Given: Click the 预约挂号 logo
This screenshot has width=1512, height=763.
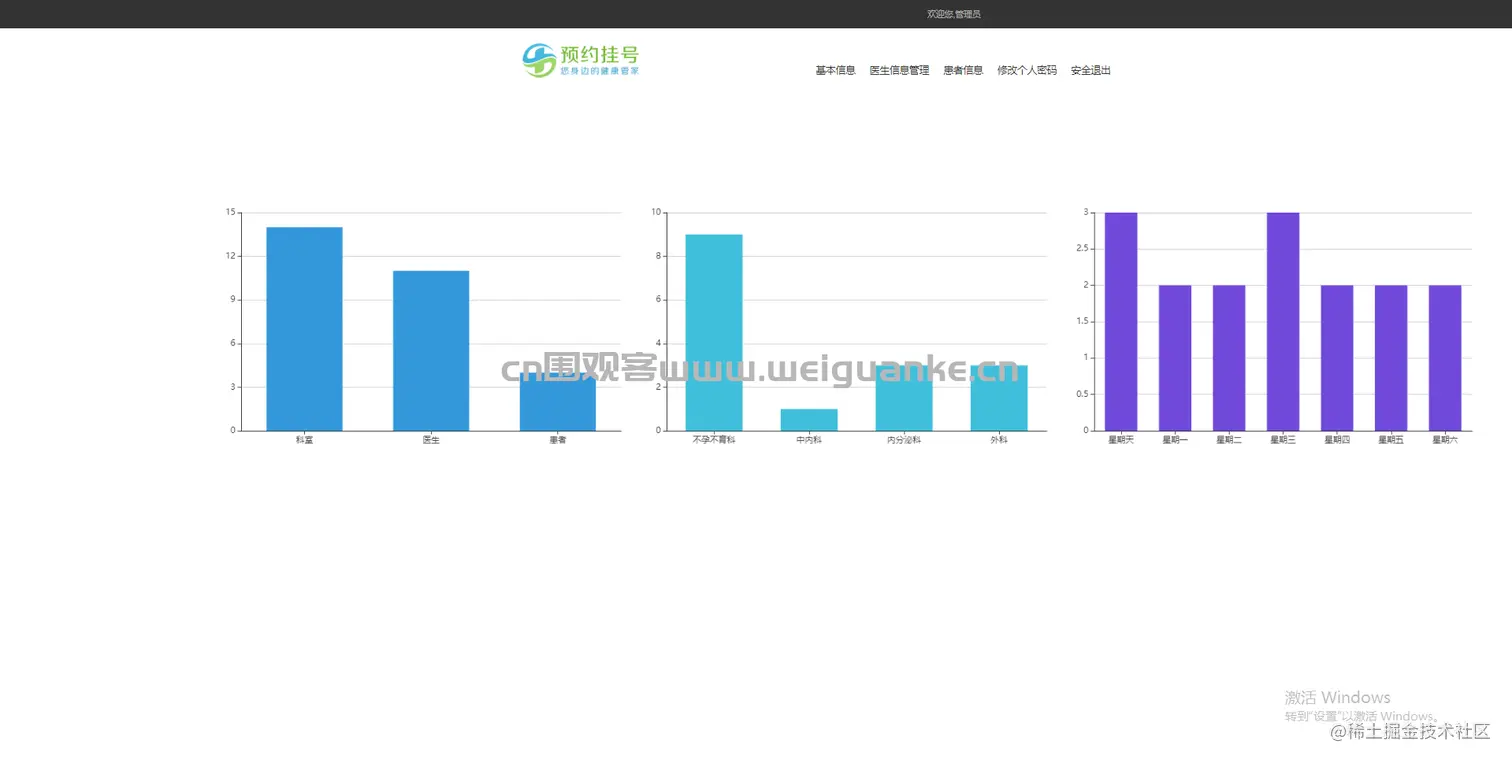Looking at the screenshot, I should pos(581,60).
